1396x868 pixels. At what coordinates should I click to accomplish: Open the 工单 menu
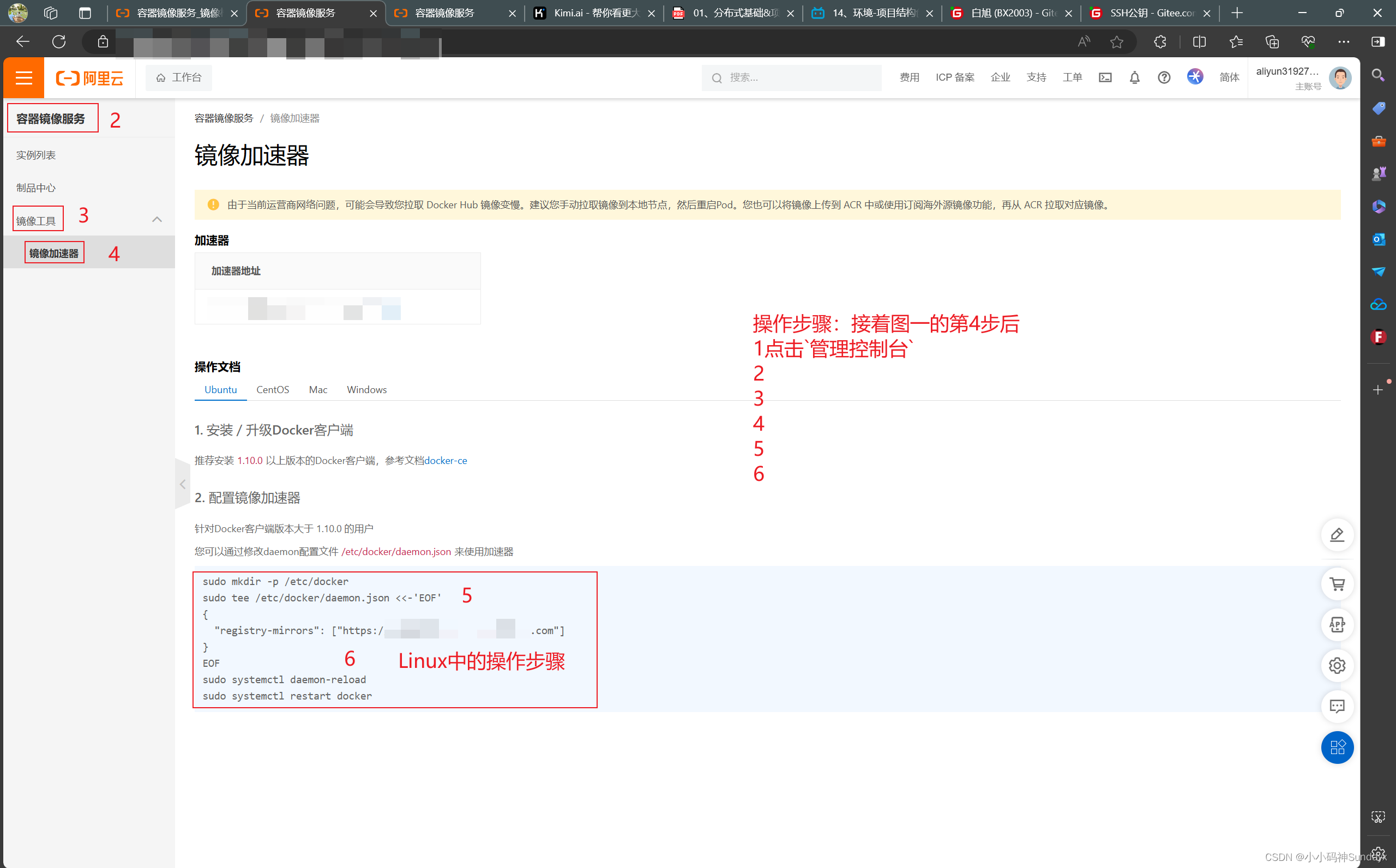pos(1072,77)
